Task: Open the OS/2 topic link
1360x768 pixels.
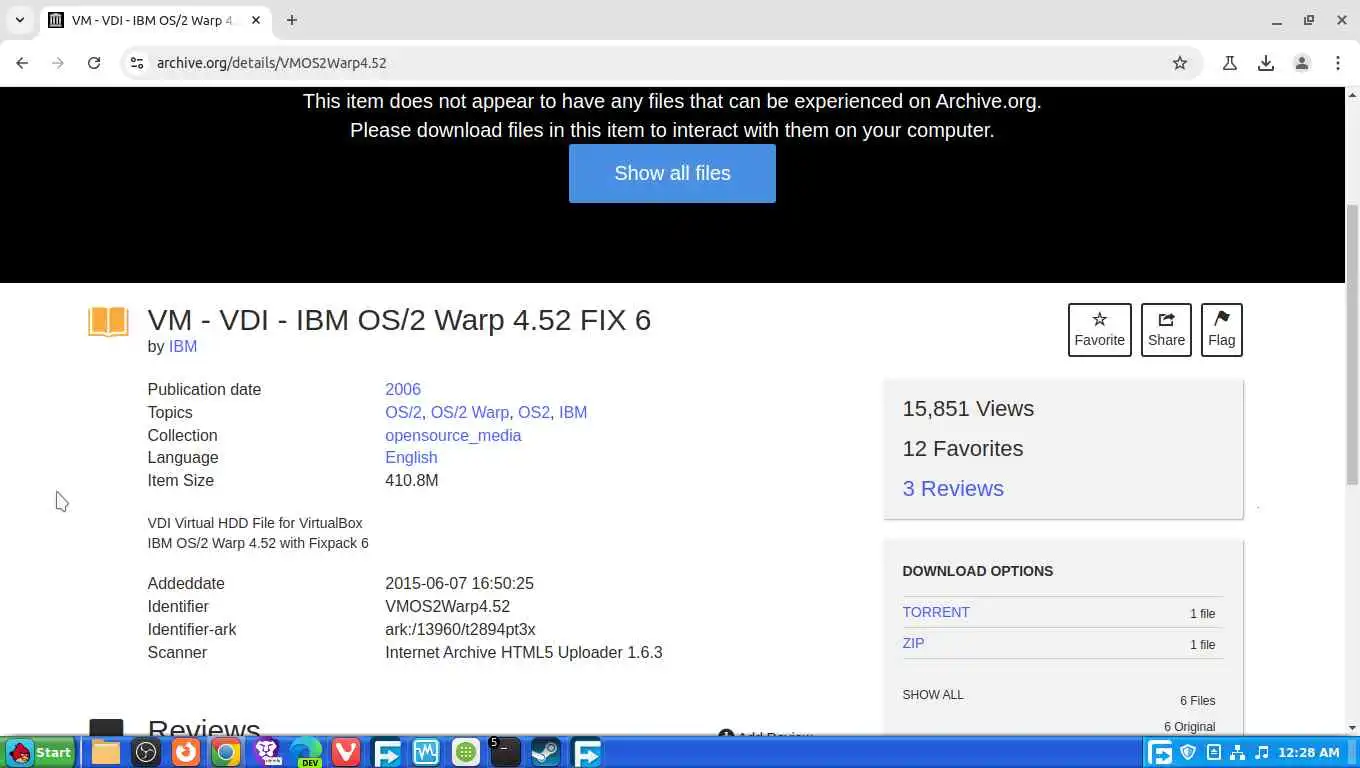Action: (403, 412)
